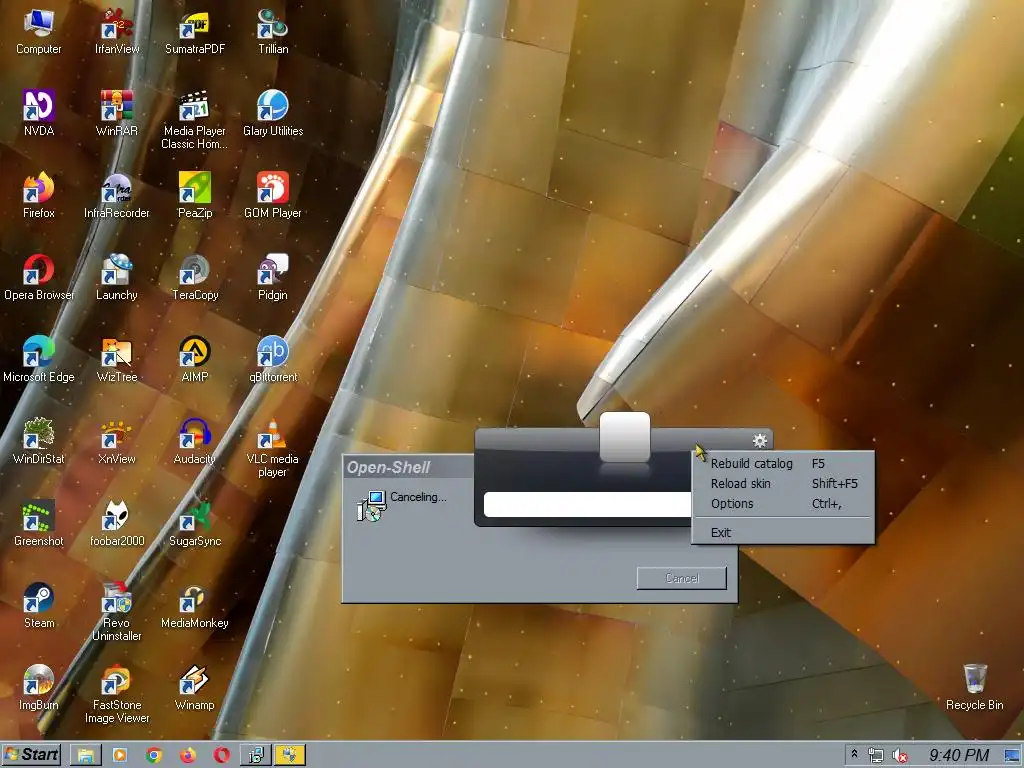Select the Pidgin desktop icon
Viewport: 1024px width, 768px height.
pyautogui.click(x=273, y=278)
